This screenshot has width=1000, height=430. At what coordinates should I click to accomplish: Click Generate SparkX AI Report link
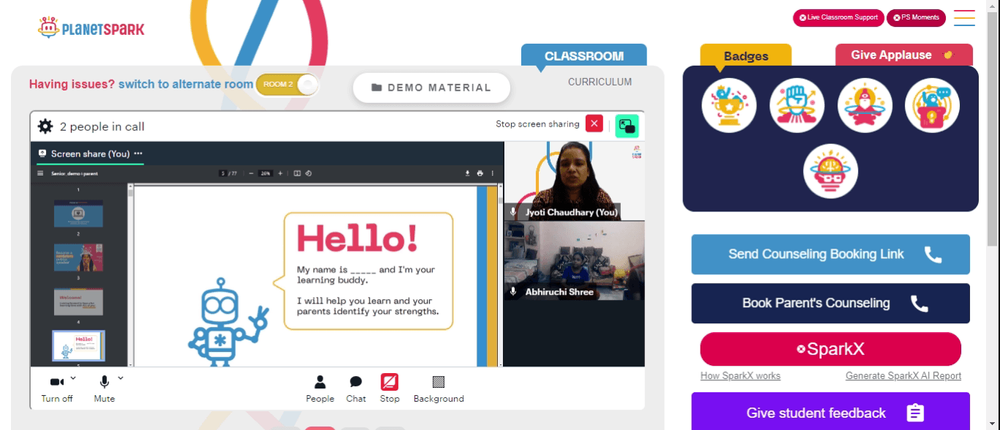coord(903,376)
